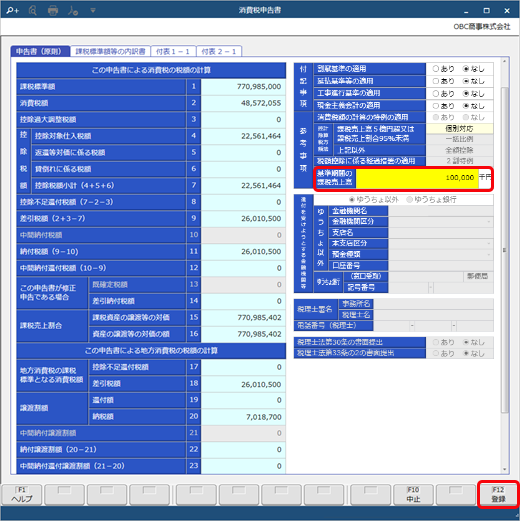This screenshot has height=521, width=520.
Task: Click 納税額 value 7,018,700
Action: tap(243, 417)
